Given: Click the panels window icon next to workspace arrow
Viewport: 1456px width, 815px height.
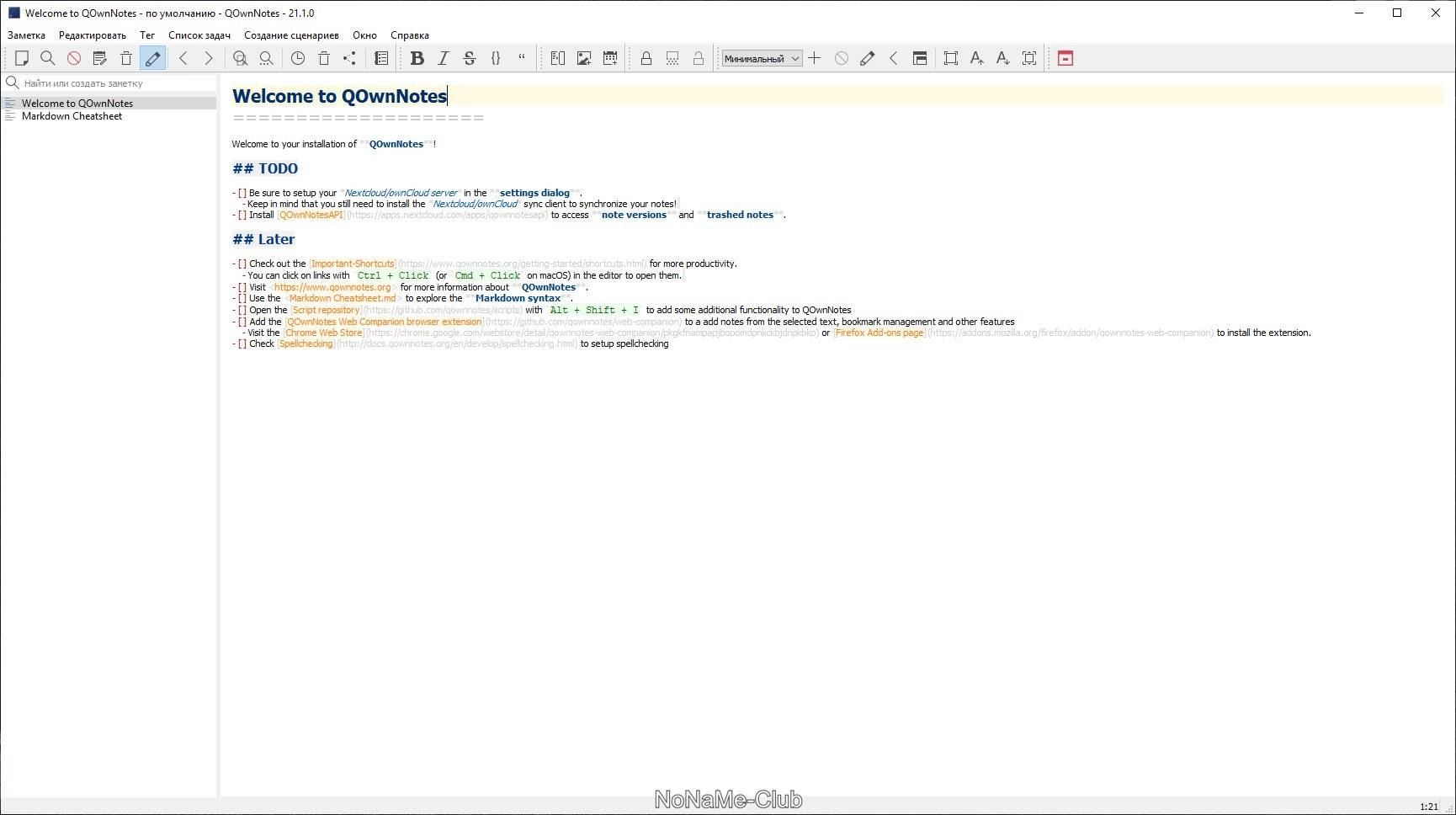Looking at the screenshot, I should click(x=920, y=58).
